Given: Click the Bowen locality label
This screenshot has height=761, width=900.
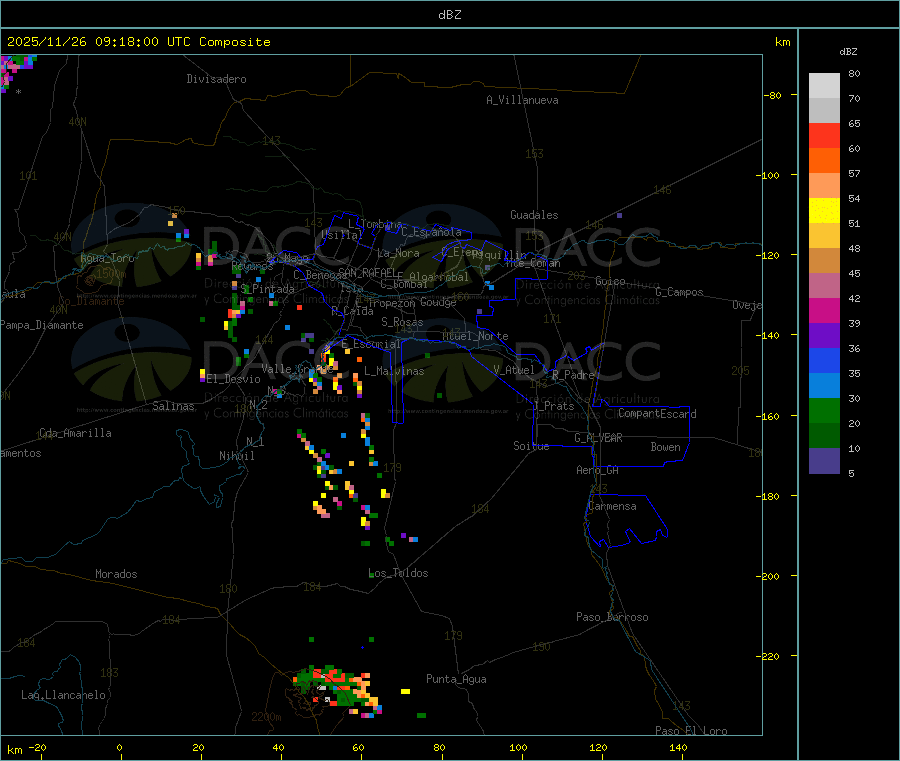Looking at the screenshot, I should click(665, 447).
